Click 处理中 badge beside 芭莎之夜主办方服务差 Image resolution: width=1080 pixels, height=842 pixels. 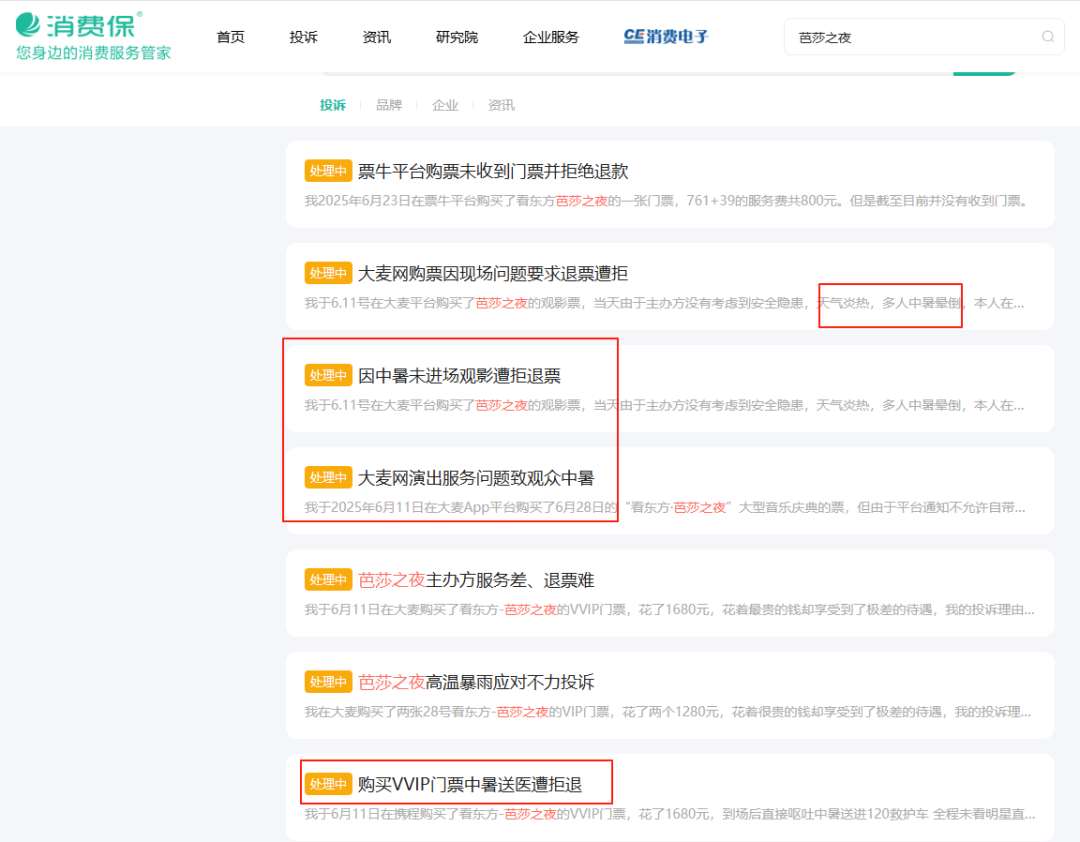tap(328, 580)
